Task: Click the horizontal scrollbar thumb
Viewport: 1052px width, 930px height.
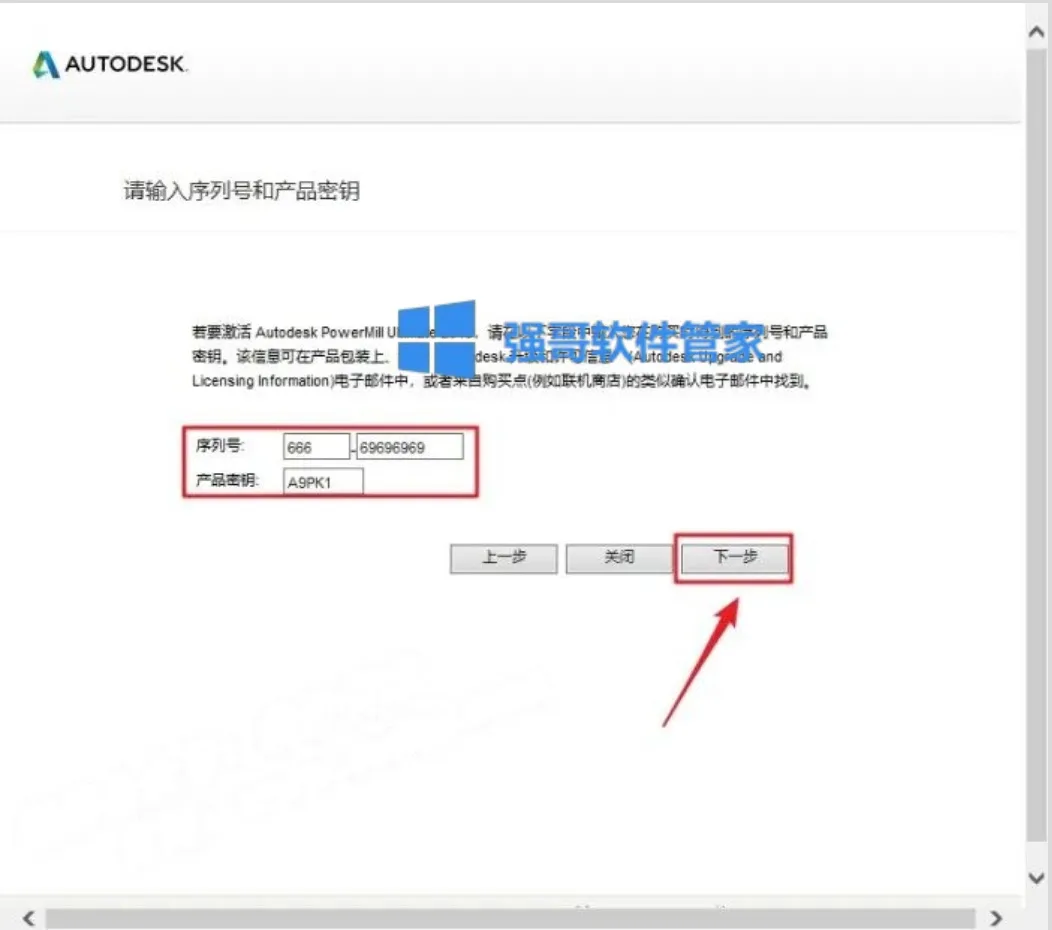Action: click(510, 918)
